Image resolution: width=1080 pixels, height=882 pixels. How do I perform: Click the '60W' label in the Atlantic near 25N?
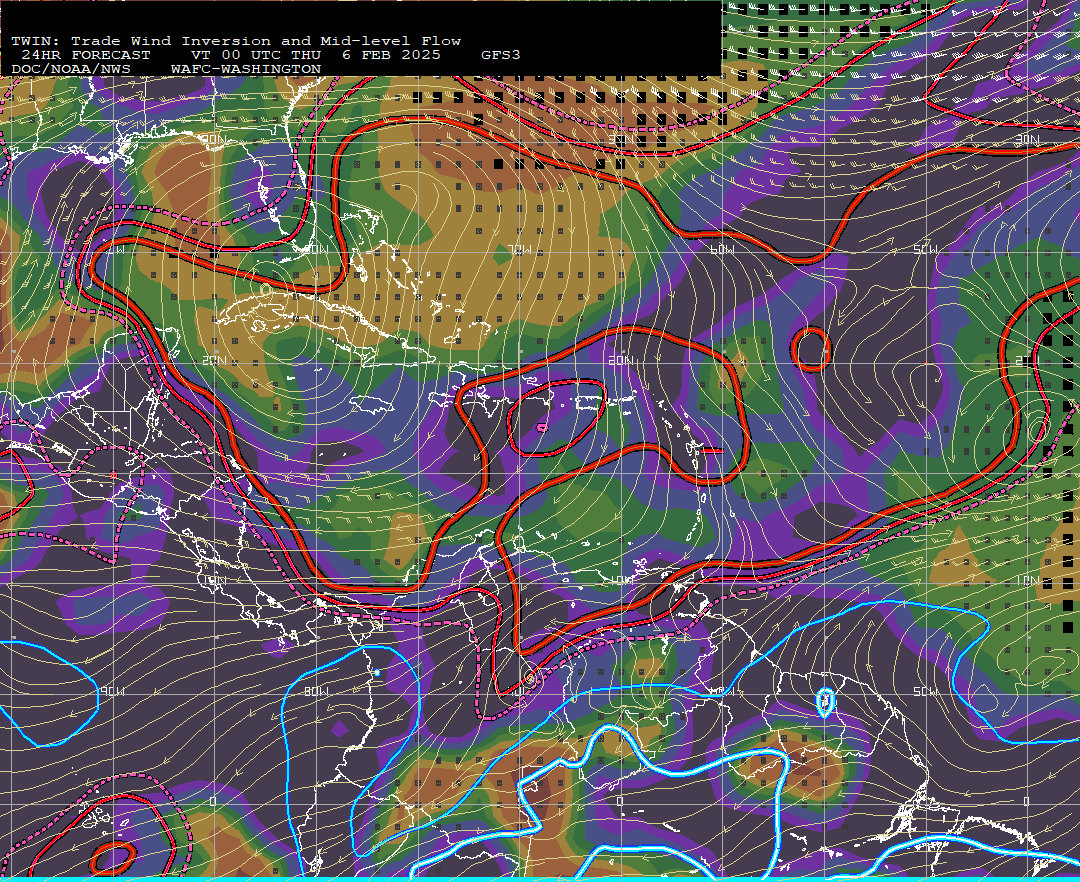(722, 250)
